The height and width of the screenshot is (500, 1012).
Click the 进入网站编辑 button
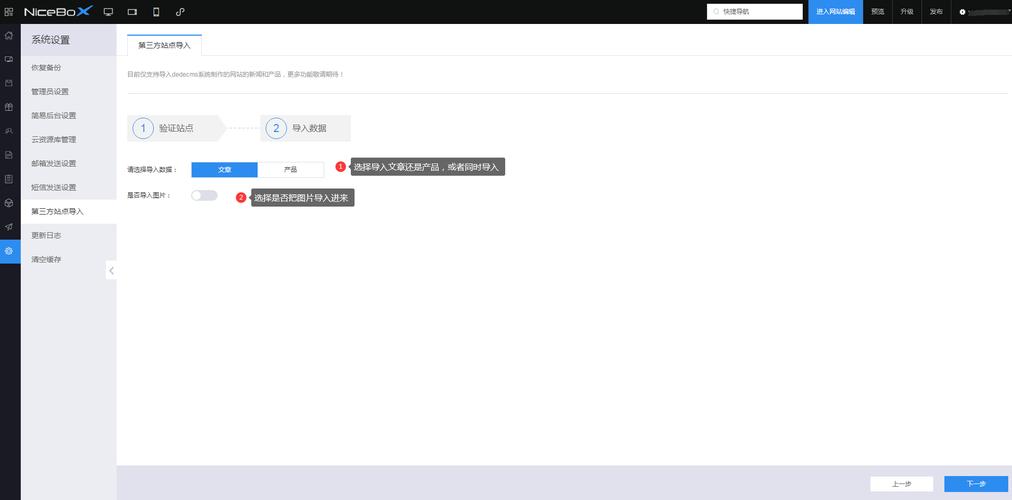[835, 12]
